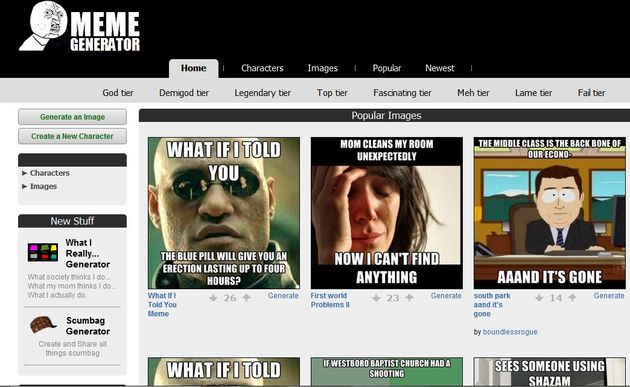
Task: Open second-row What If I Told meme image
Action: pos(224,371)
